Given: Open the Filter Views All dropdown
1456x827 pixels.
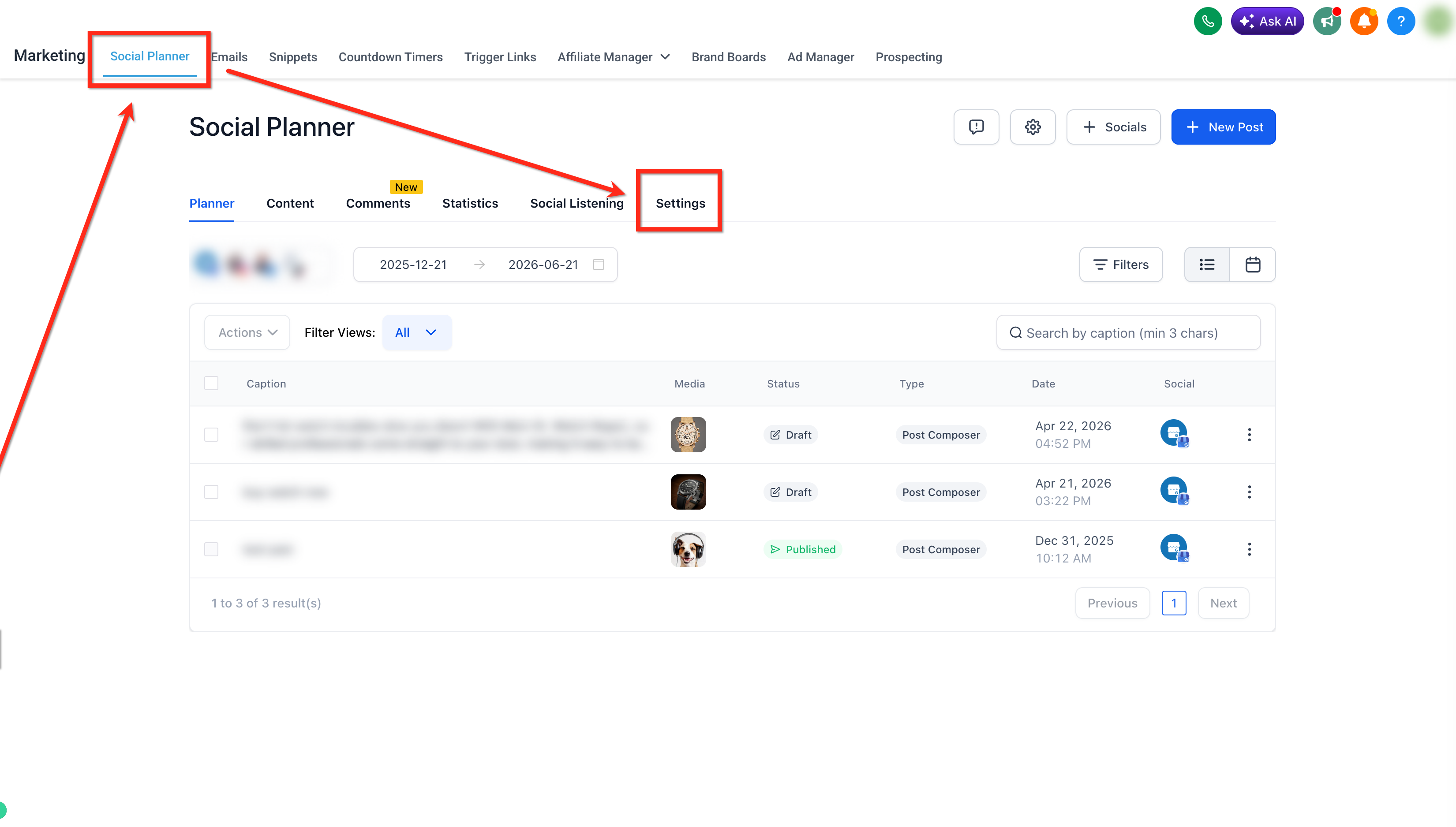Looking at the screenshot, I should tap(416, 332).
